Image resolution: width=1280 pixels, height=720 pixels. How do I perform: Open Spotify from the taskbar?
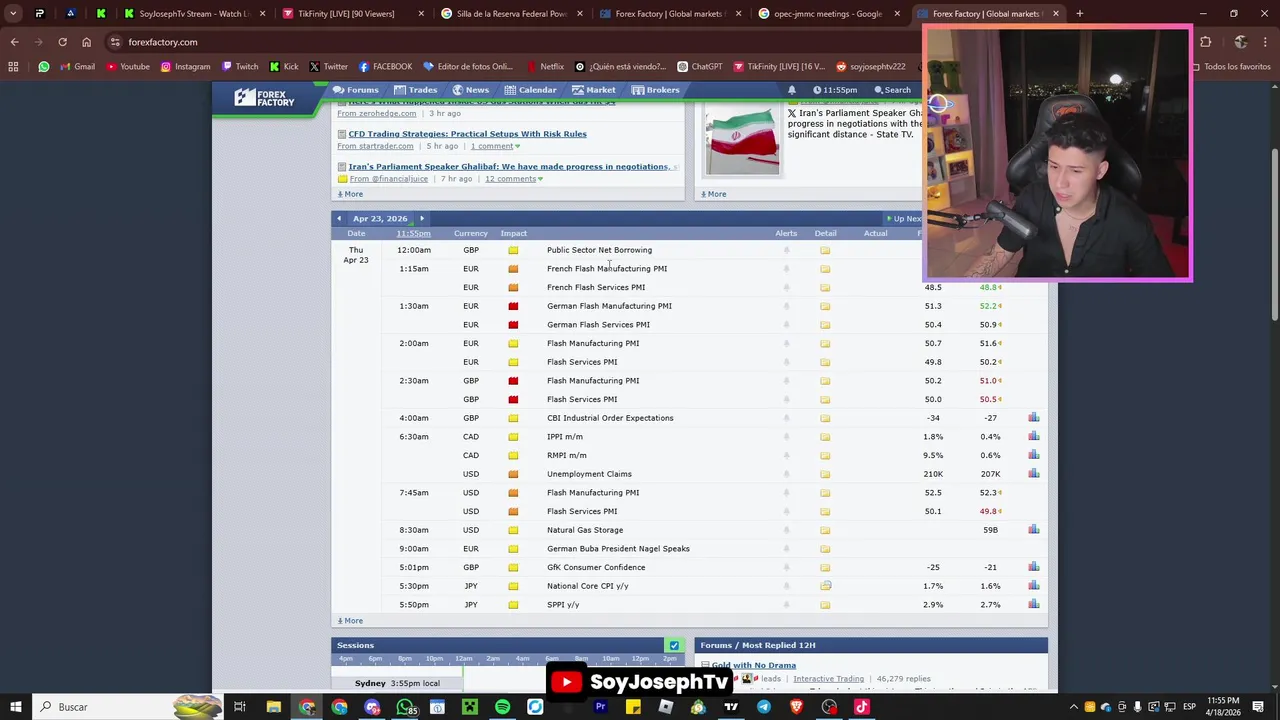click(x=502, y=707)
